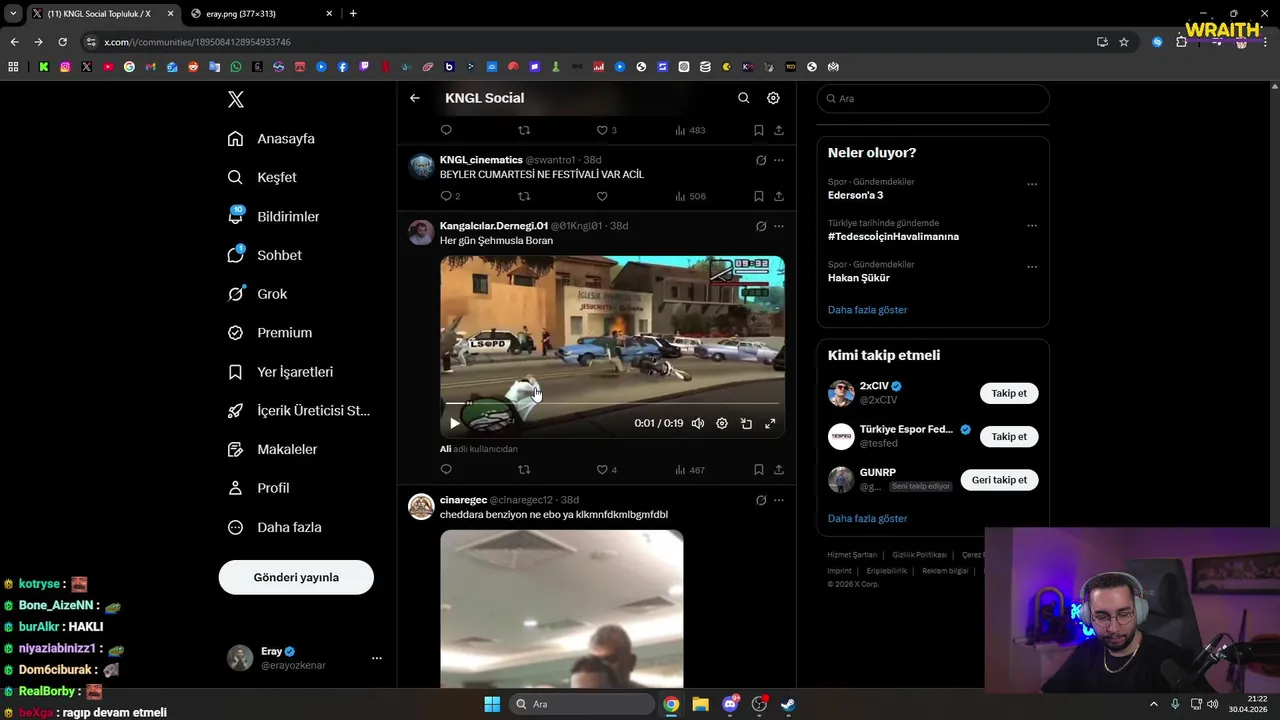Show hidden Windows tray icons
The image size is (1280, 720).
1153,704
